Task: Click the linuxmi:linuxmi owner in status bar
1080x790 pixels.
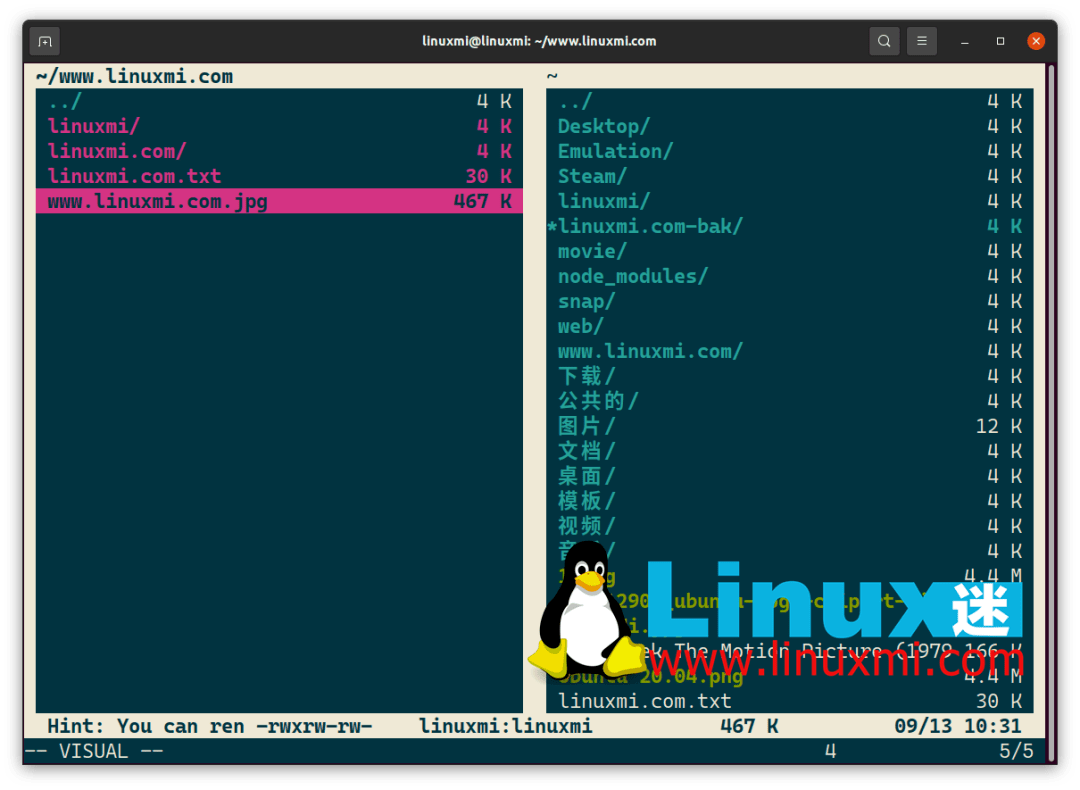Action: click(506, 726)
